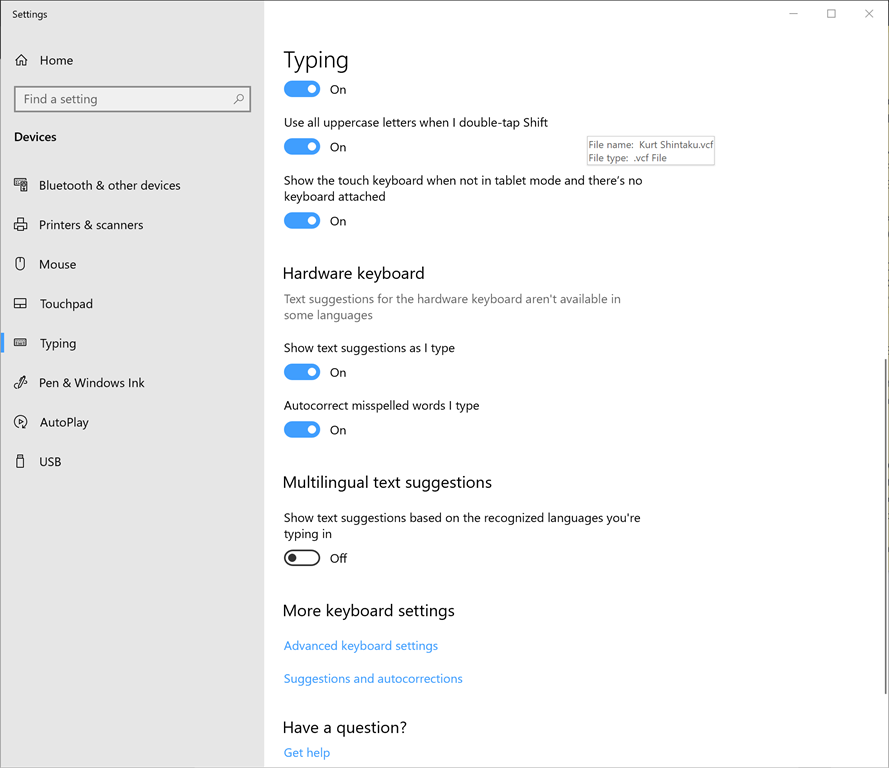Open Suggestions and autocorrections link
This screenshot has height=768, width=889.
pyautogui.click(x=373, y=679)
